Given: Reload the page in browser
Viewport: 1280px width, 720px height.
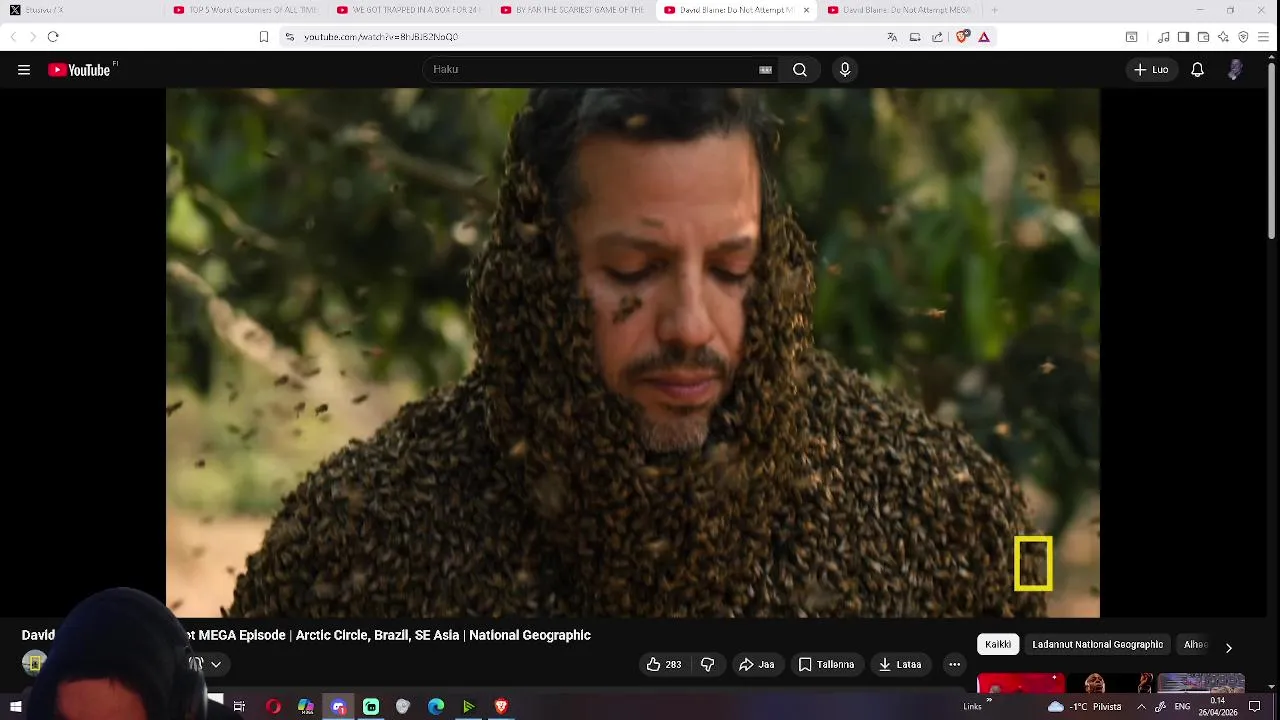Looking at the screenshot, I should [53, 37].
